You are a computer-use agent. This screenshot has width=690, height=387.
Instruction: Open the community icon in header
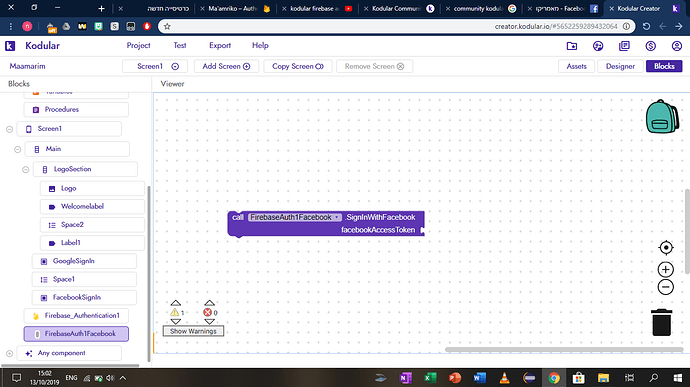(598, 46)
